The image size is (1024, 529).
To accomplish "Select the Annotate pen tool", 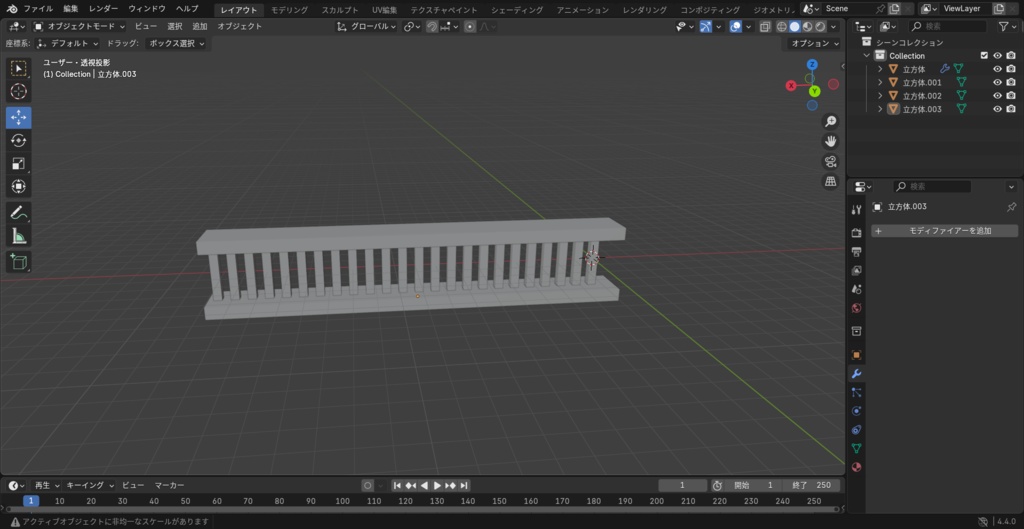I will click(x=19, y=212).
